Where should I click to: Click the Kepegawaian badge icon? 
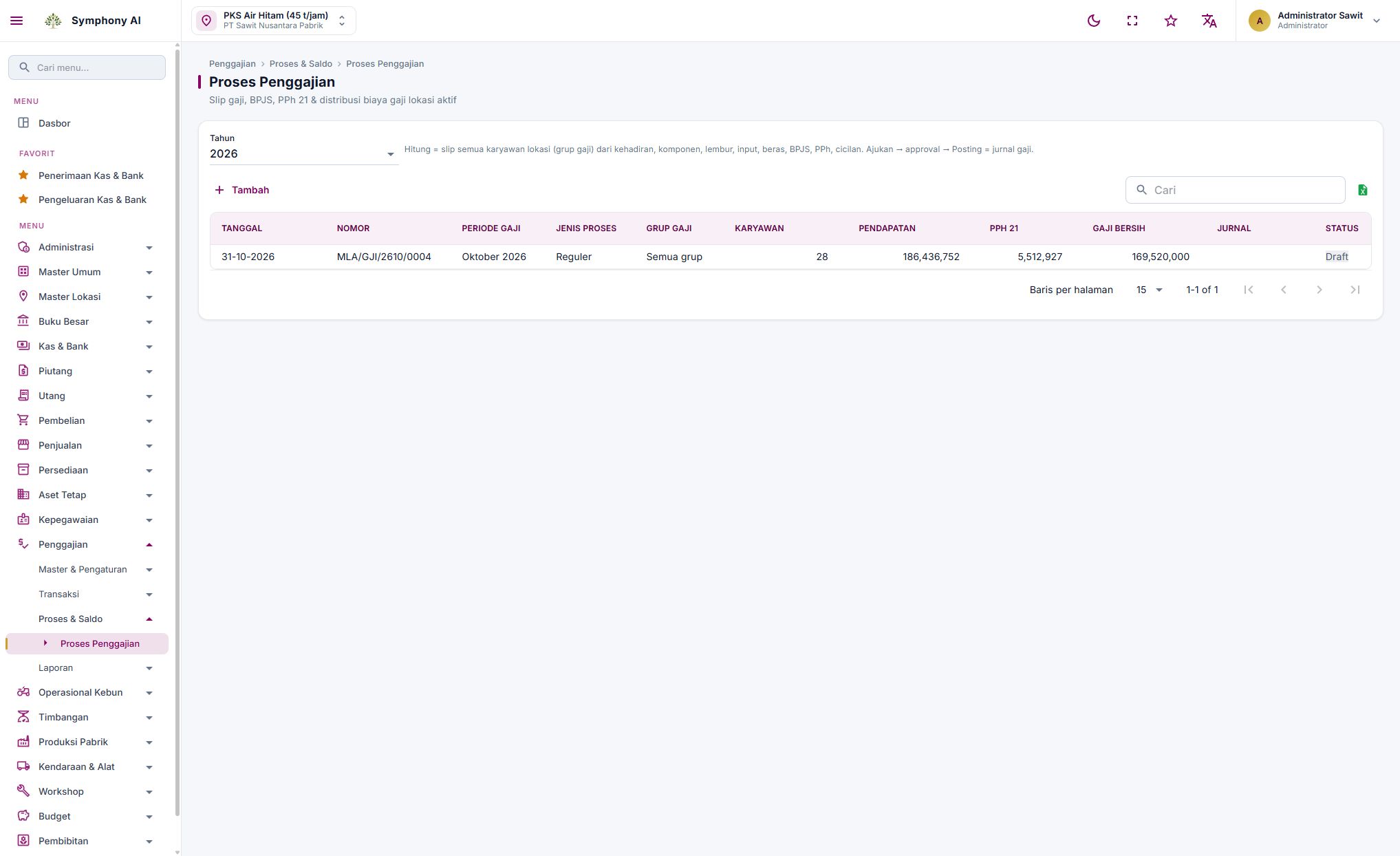23,520
